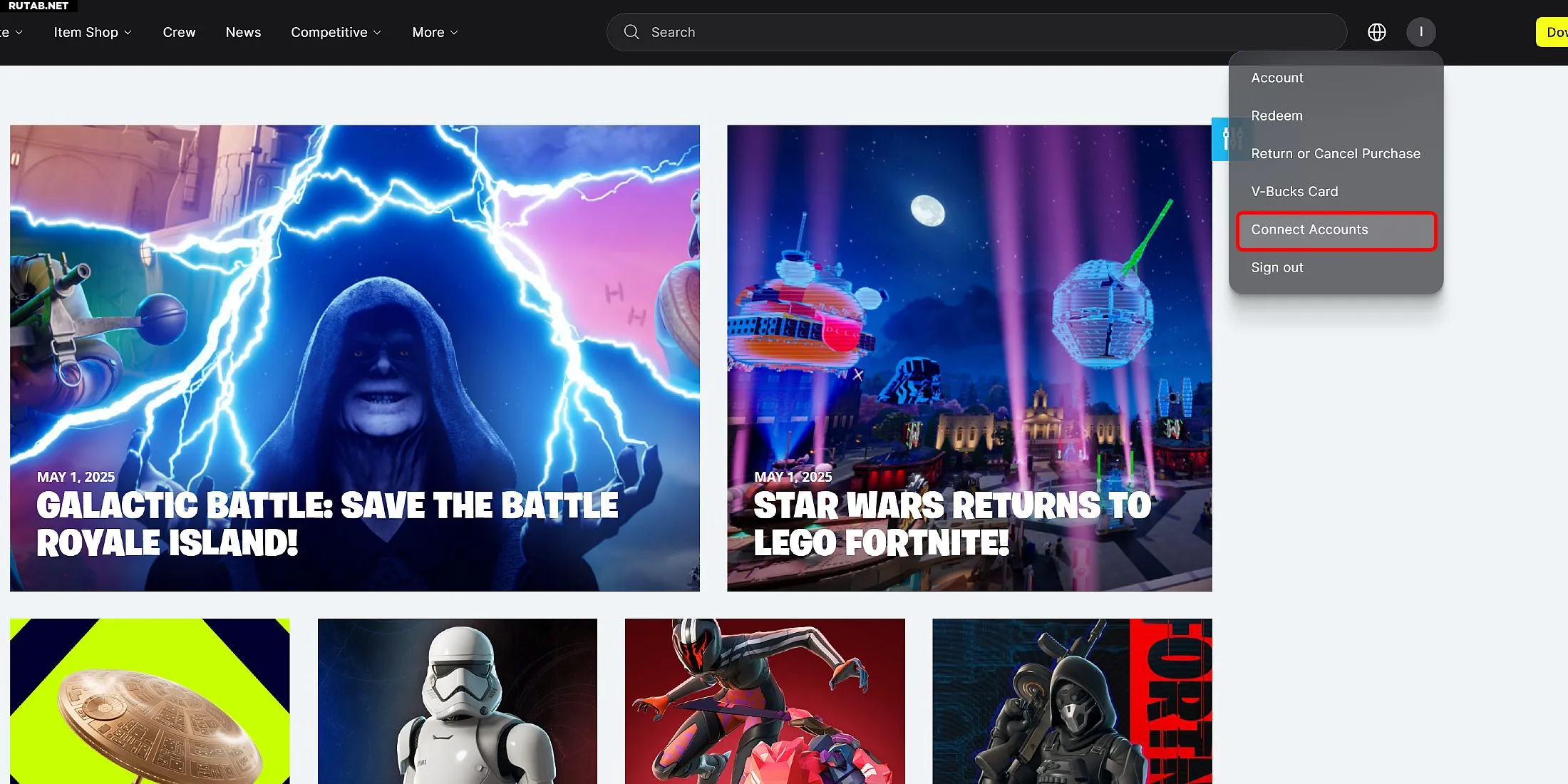Viewport: 1568px width, 784px height.
Task: Click the search magnifier icon
Action: click(x=631, y=32)
